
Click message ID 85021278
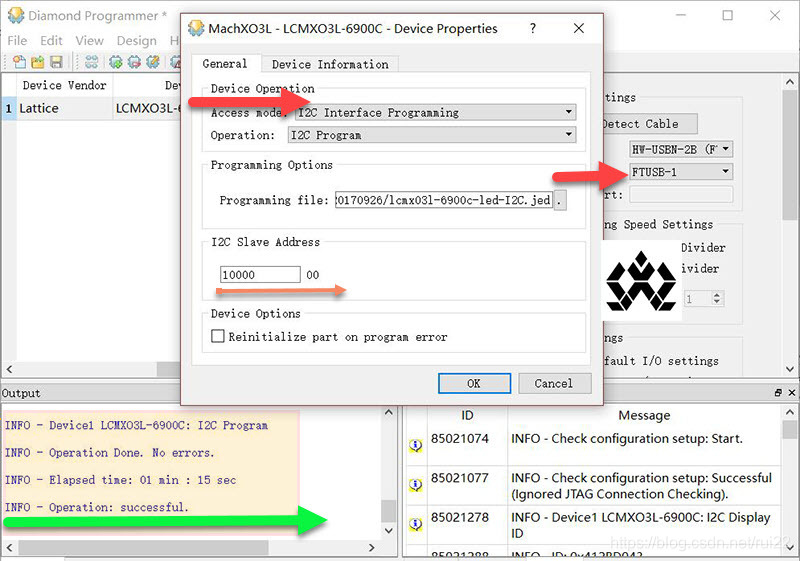[460, 517]
